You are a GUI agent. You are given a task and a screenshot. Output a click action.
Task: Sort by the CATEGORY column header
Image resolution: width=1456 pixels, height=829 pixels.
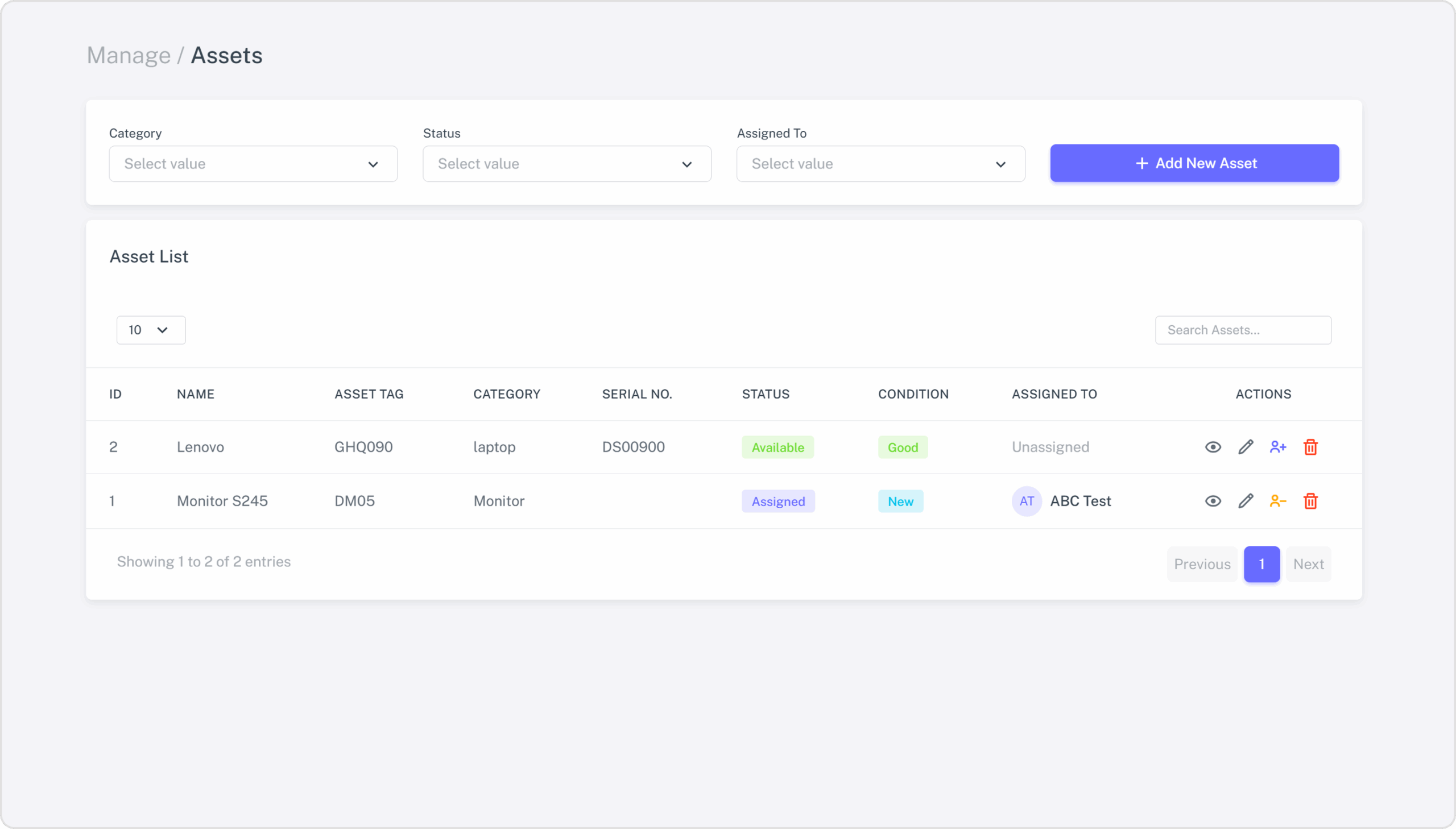(x=507, y=394)
